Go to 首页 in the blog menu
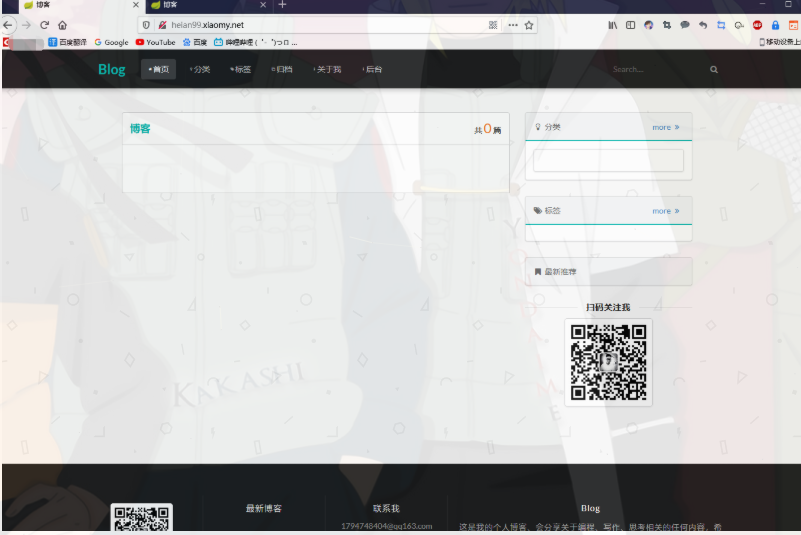Image resolution: width=801 pixels, height=535 pixels. click(158, 69)
